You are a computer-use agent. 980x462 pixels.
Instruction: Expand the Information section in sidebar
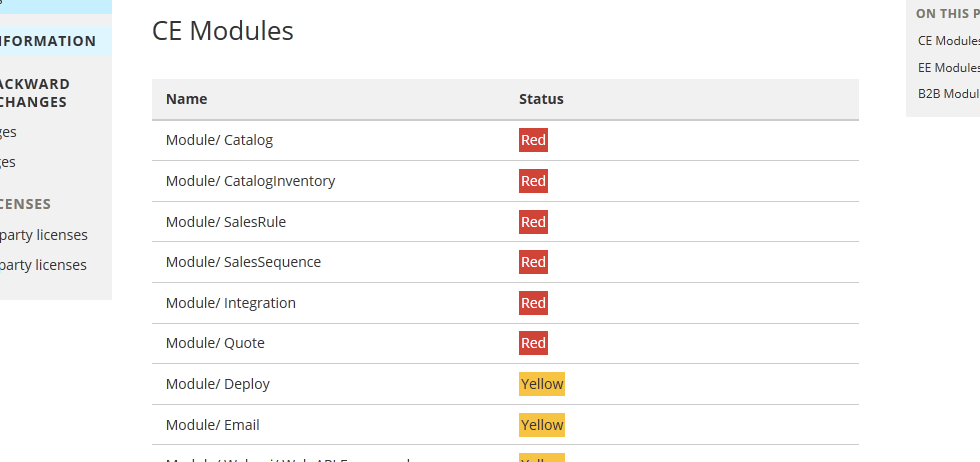[48, 41]
